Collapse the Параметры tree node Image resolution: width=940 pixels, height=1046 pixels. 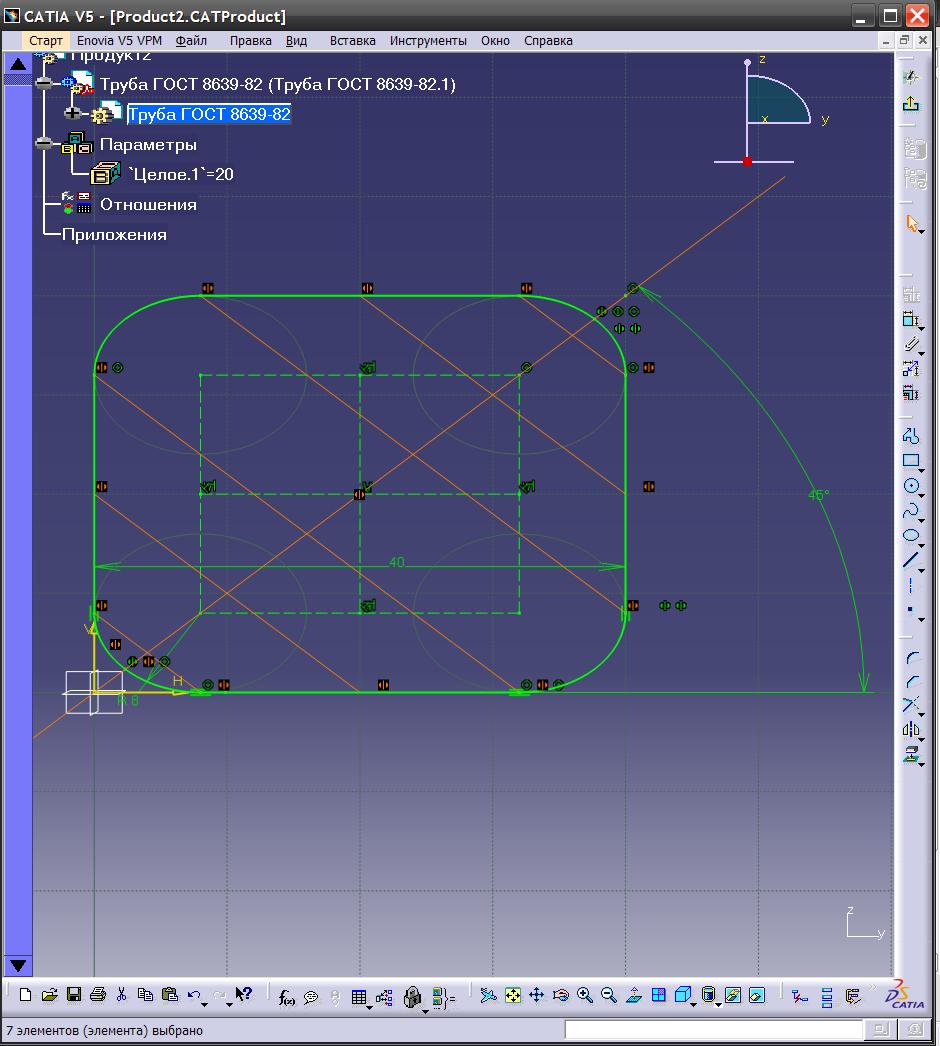coord(44,143)
